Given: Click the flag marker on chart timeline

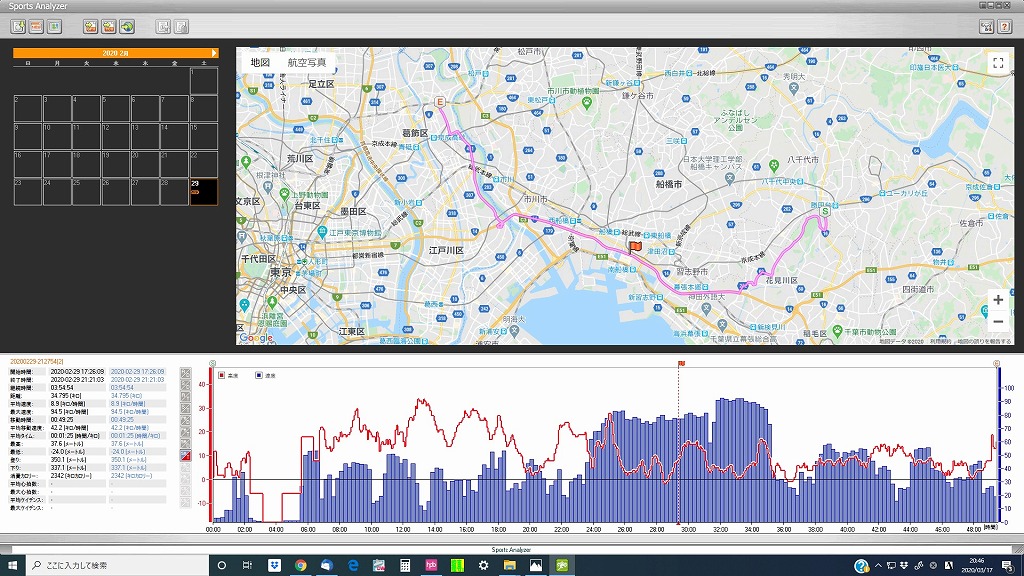Looking at the screenshot, I should tap(680, 364).
